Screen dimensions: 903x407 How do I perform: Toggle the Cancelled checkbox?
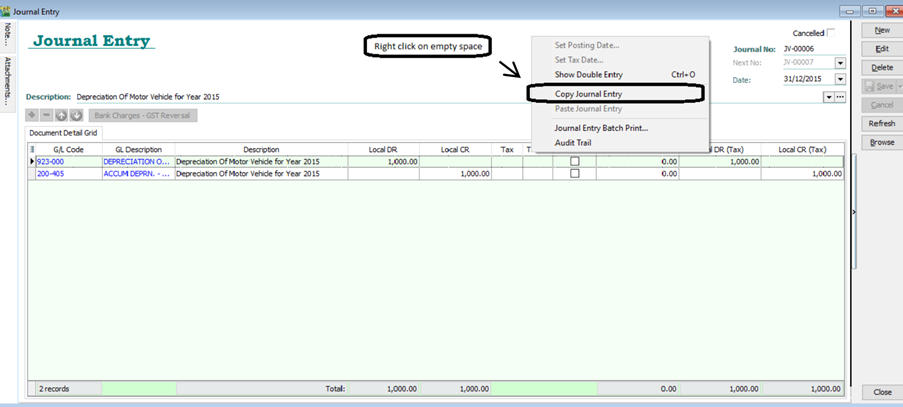(x=829, y=33)
